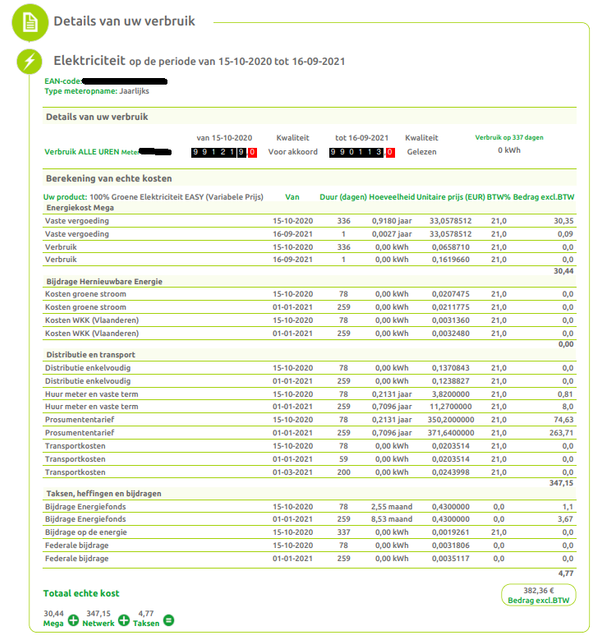The image size is (597, 640).
Task: Select Huur meter unit price 3,8200000
Action: [451, 394]
